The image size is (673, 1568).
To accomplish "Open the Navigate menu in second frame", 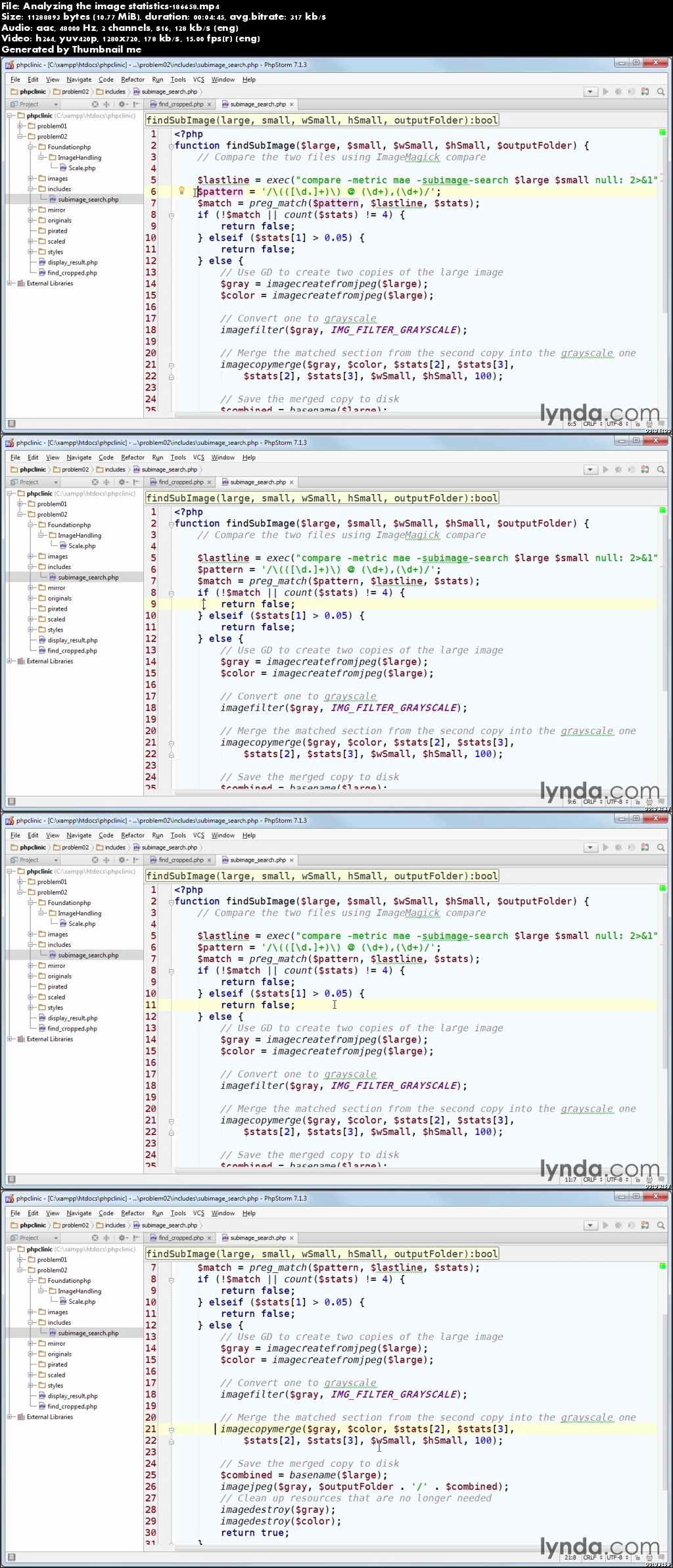I will pos(79,457).
